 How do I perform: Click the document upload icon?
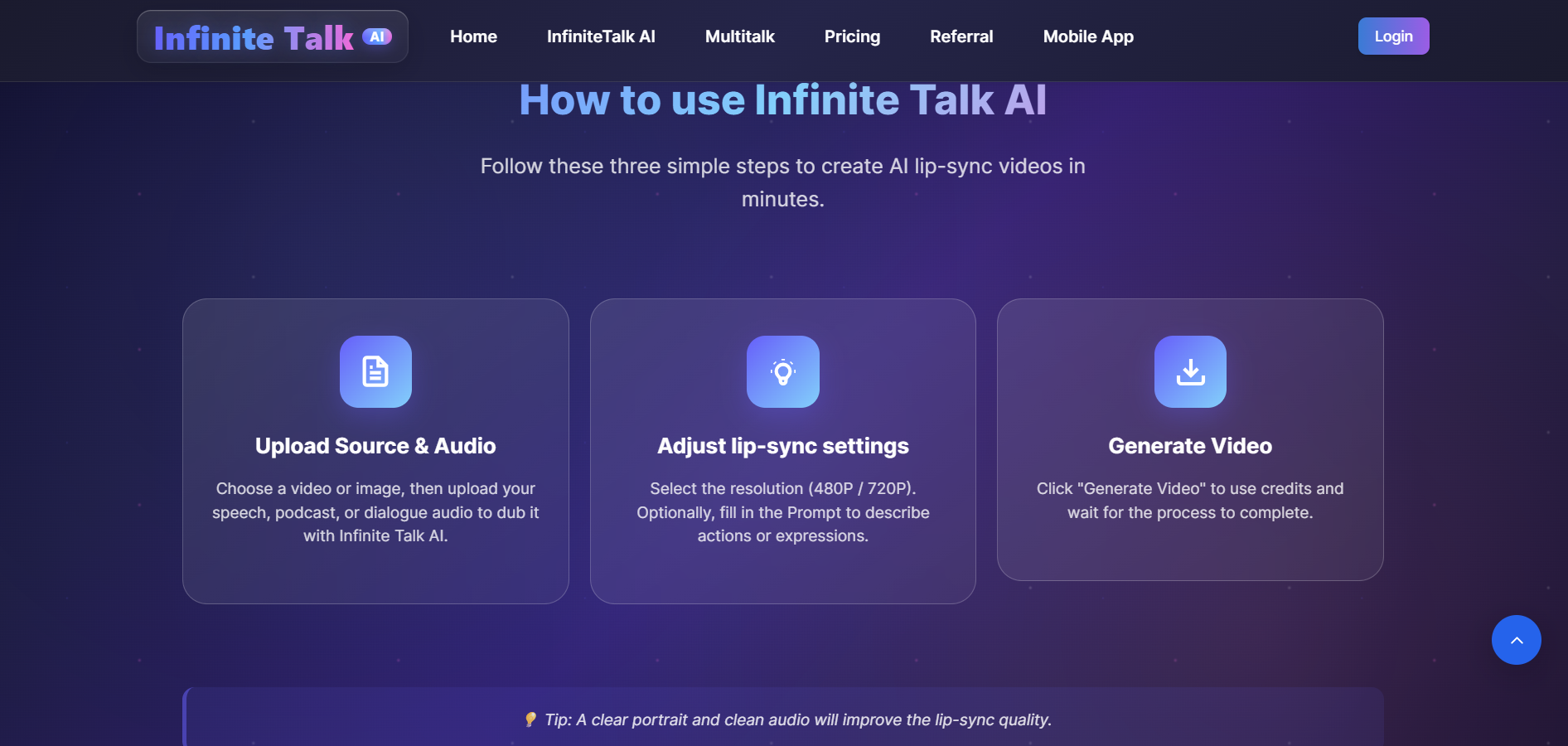coord(375,371)
